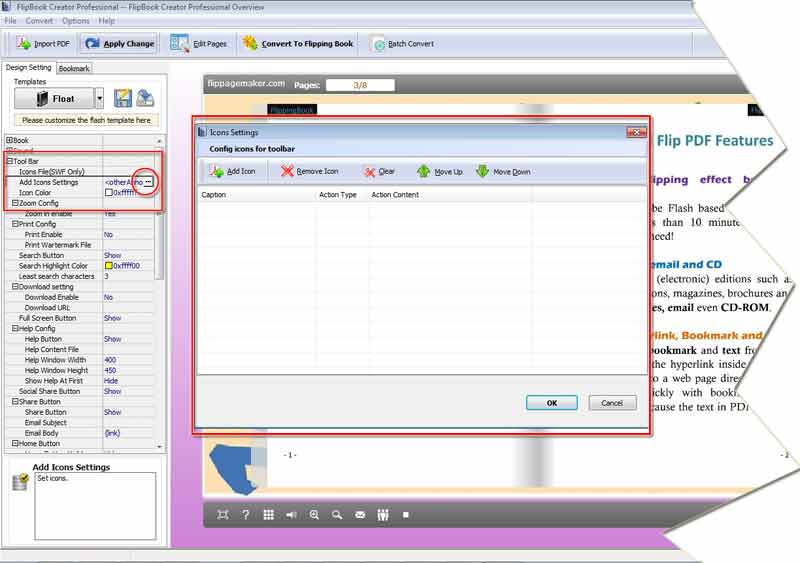800x563 pixels.
Task: Click the green Move Down arrow
Action: coord(482,171)
